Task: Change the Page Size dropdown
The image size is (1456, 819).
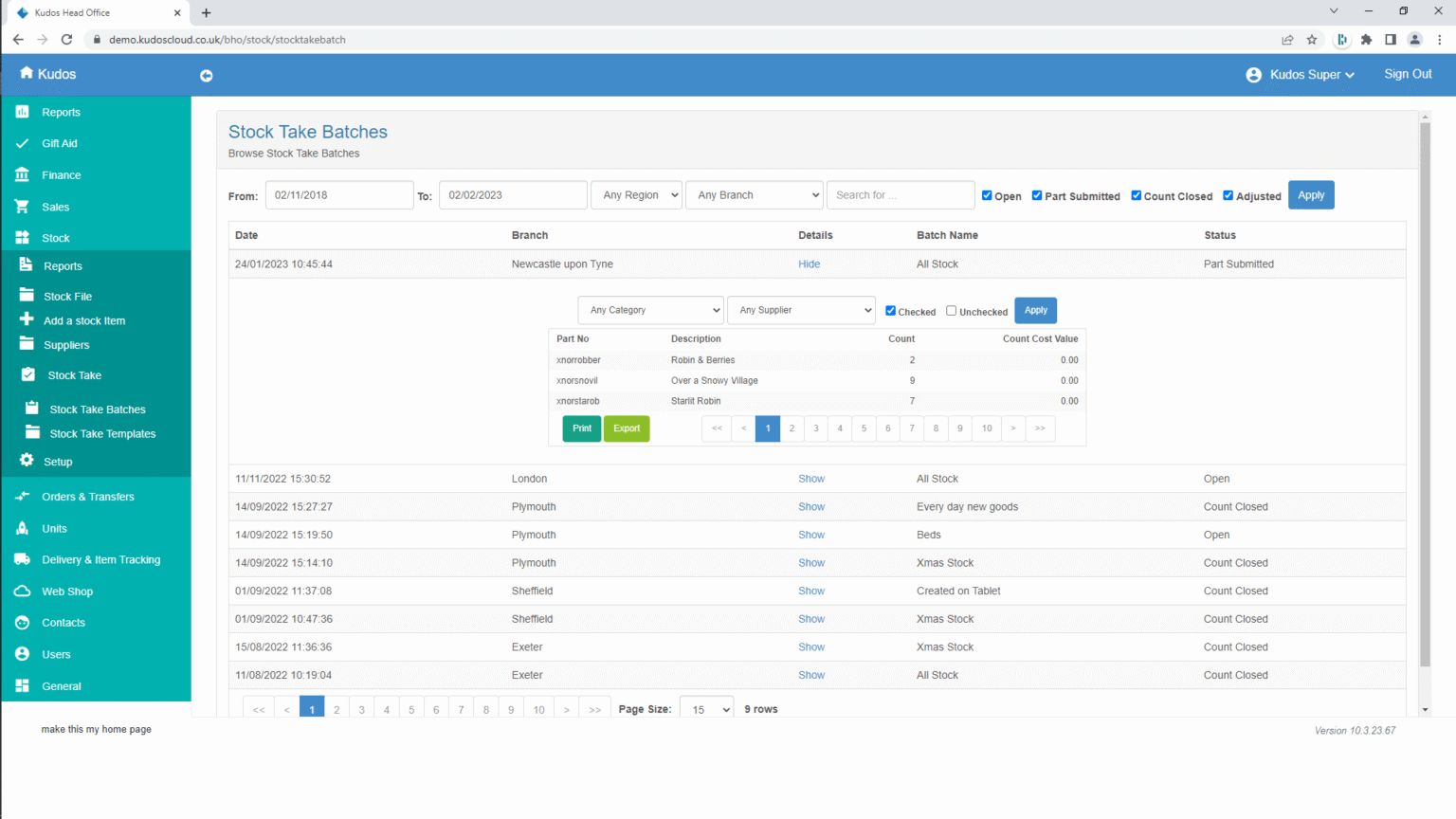Action: [x=706, y=708]
